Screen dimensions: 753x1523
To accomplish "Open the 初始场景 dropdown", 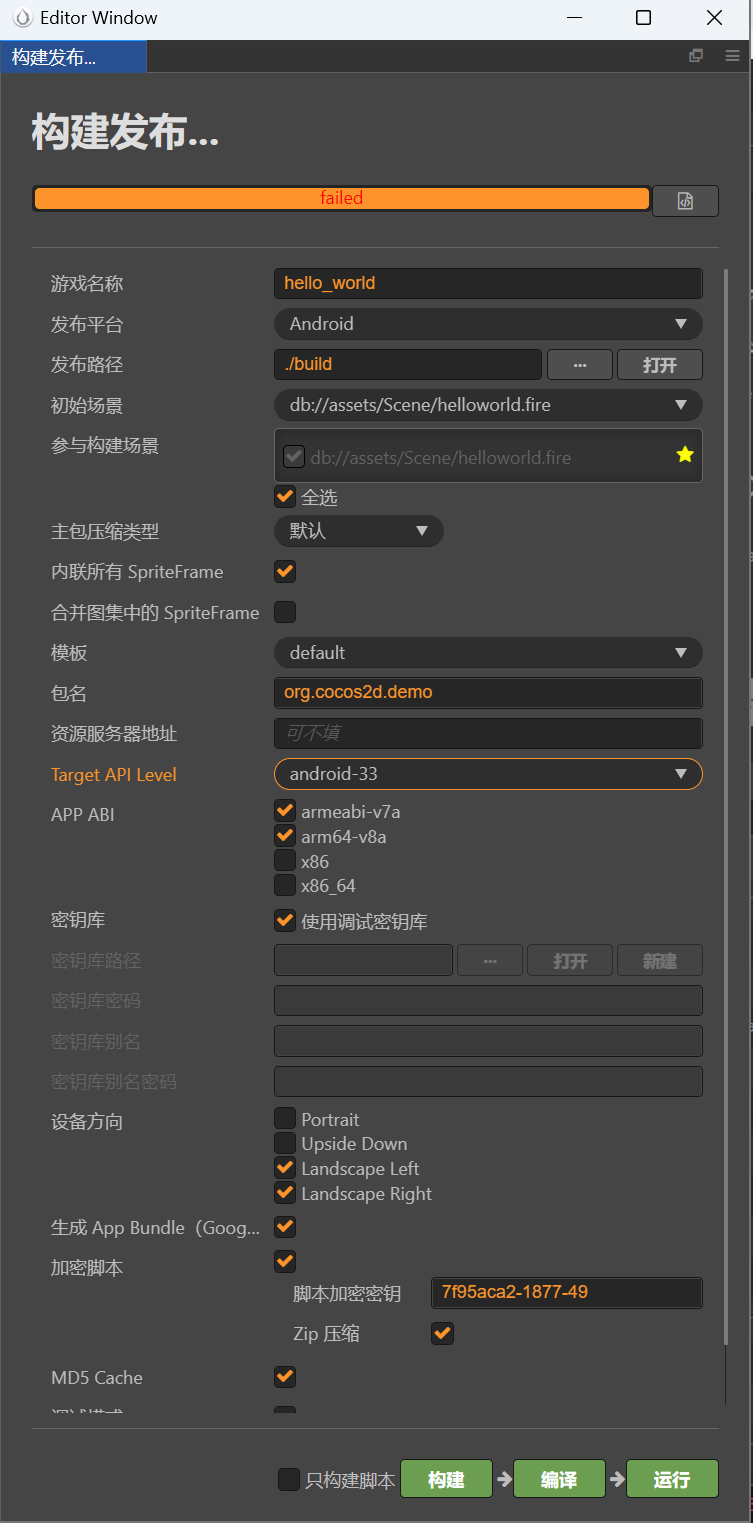I will [x=488, y=405].
